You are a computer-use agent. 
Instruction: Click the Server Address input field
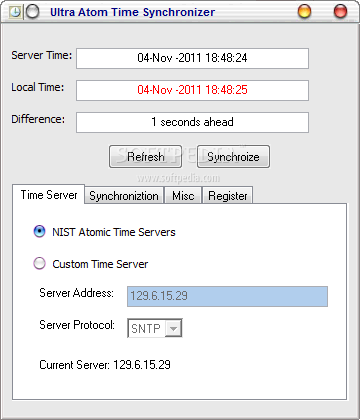point(227,296)
